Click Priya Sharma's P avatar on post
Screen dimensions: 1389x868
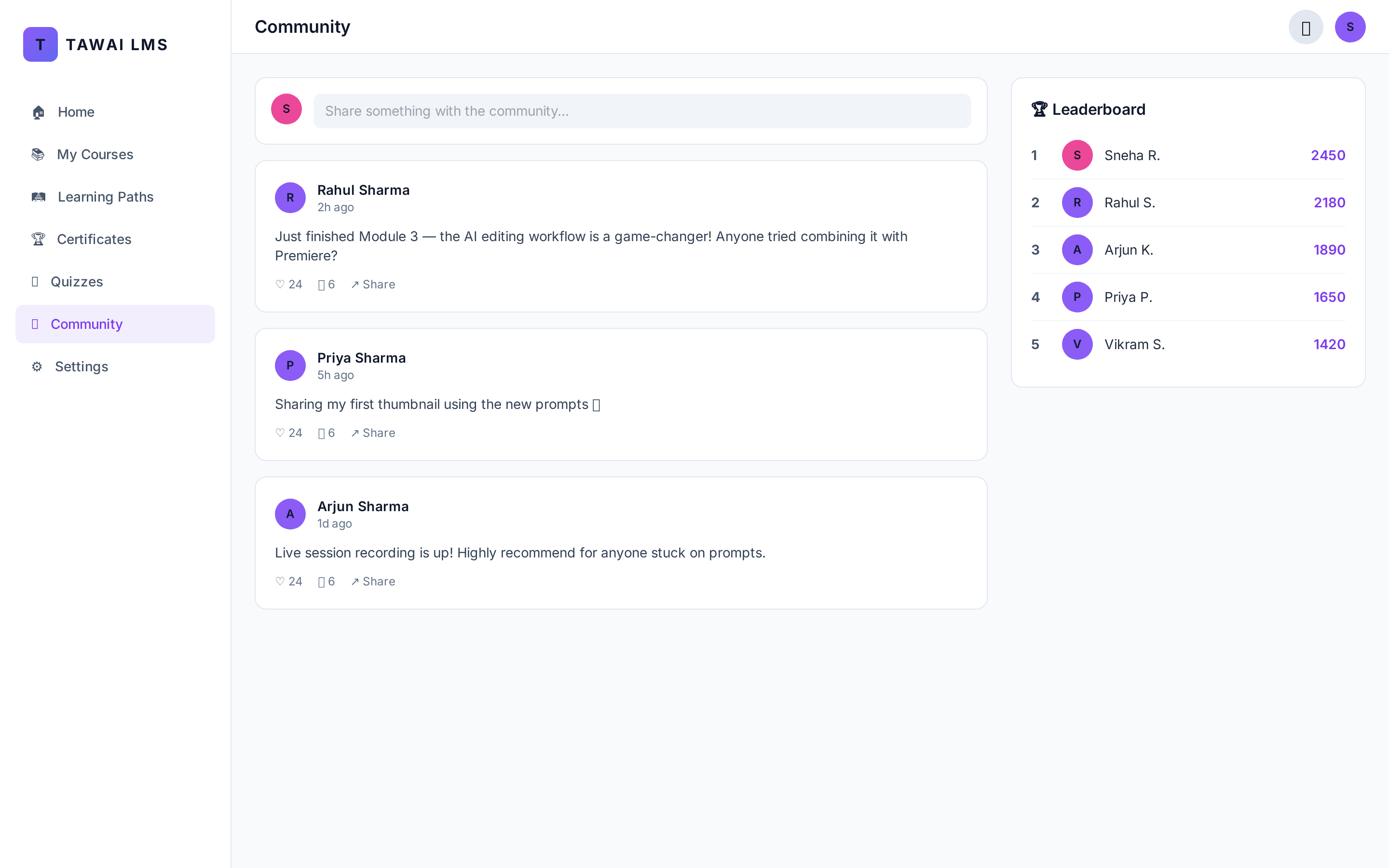point(290,366)
